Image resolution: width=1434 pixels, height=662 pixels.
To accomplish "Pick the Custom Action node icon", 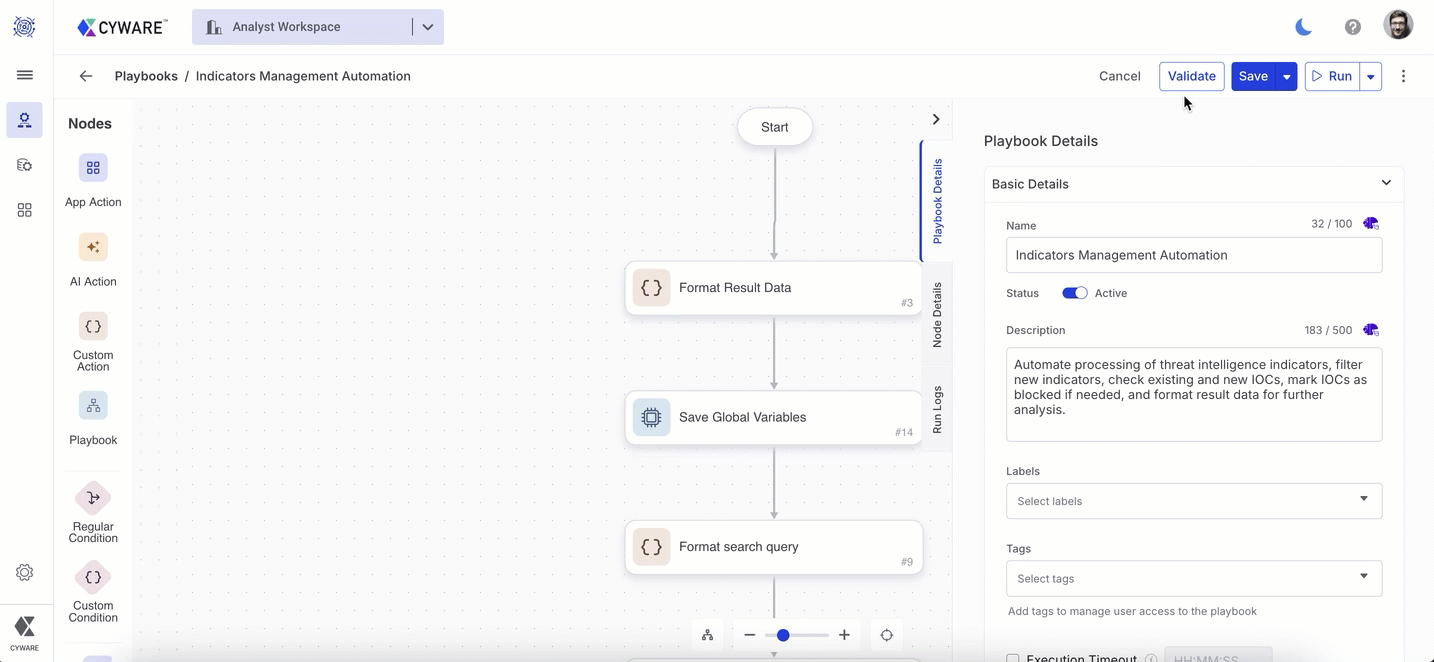I will coord(93,327).
